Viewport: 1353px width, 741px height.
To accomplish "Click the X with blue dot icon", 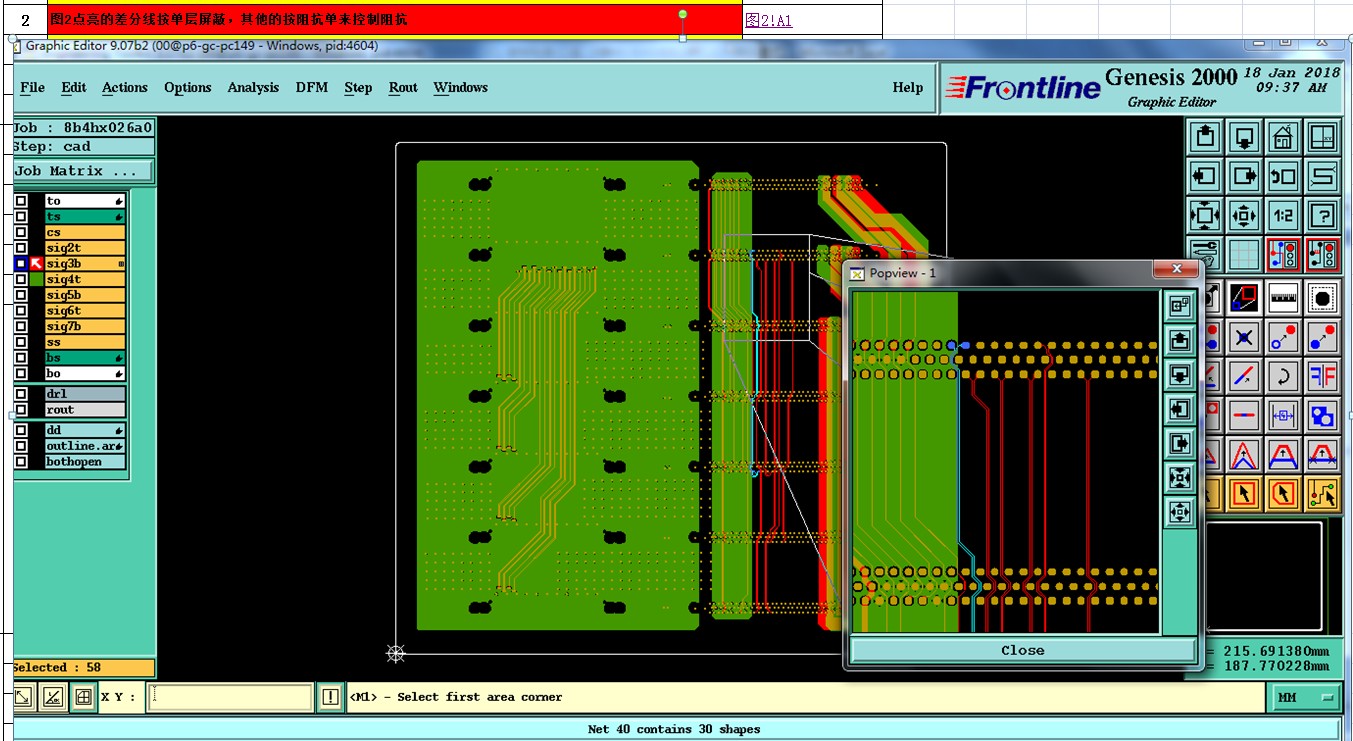I will pyautogui.click(x=1244, y=337).
